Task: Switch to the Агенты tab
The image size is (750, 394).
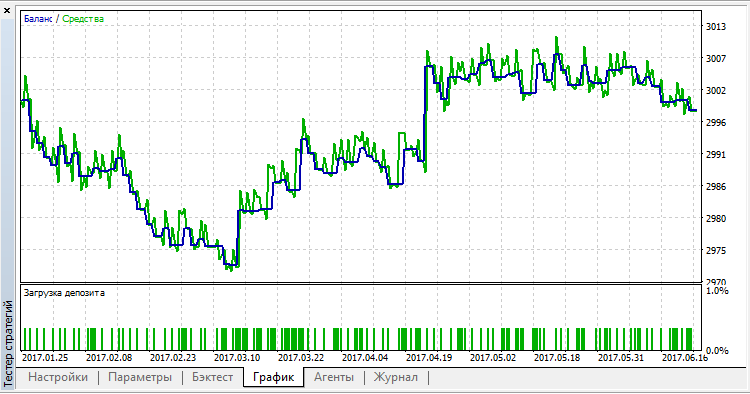Action: [334, 377]
